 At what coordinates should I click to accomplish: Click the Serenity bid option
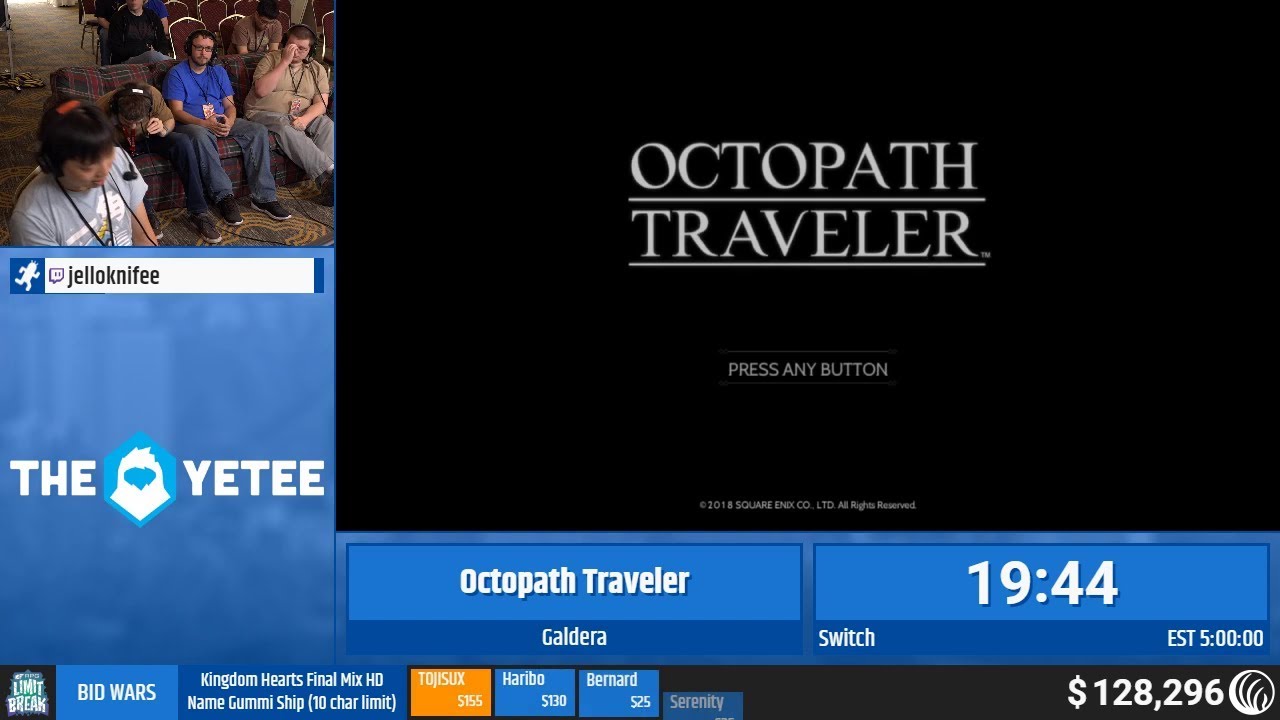(x=702, y=705)
